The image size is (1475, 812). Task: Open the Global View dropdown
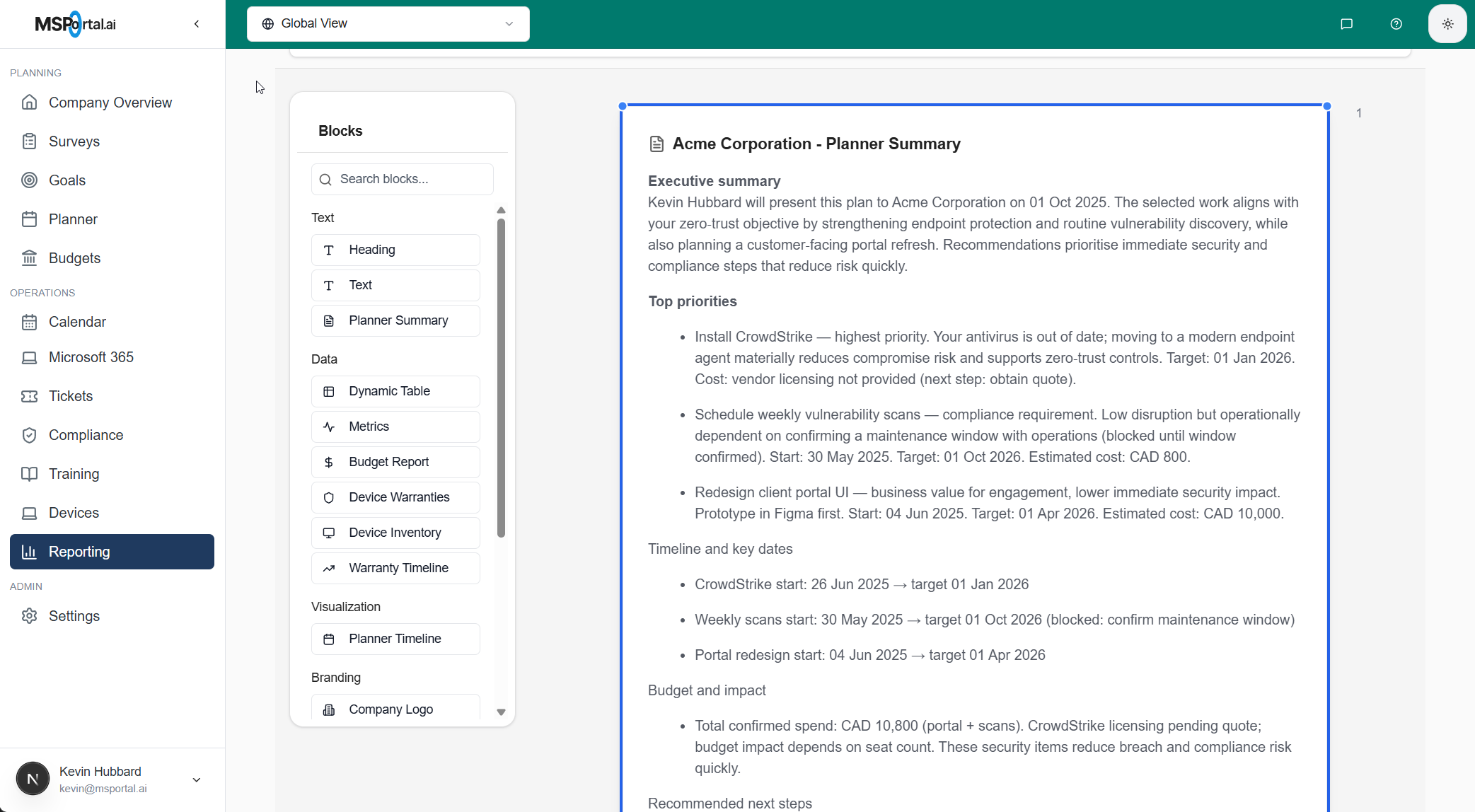[388, 24]
